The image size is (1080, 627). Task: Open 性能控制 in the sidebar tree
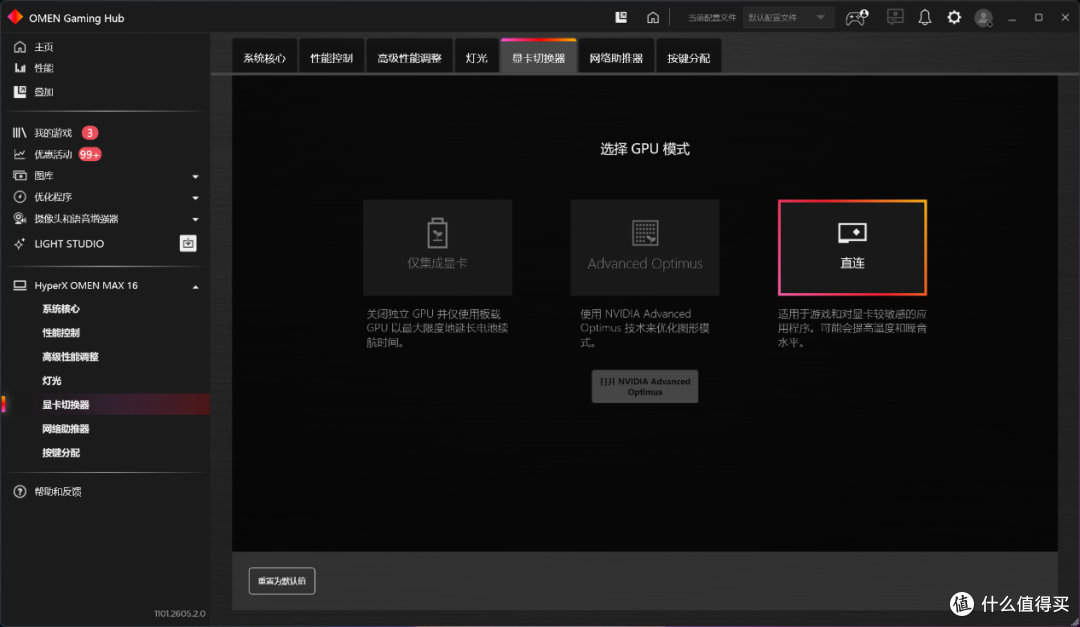61,333
